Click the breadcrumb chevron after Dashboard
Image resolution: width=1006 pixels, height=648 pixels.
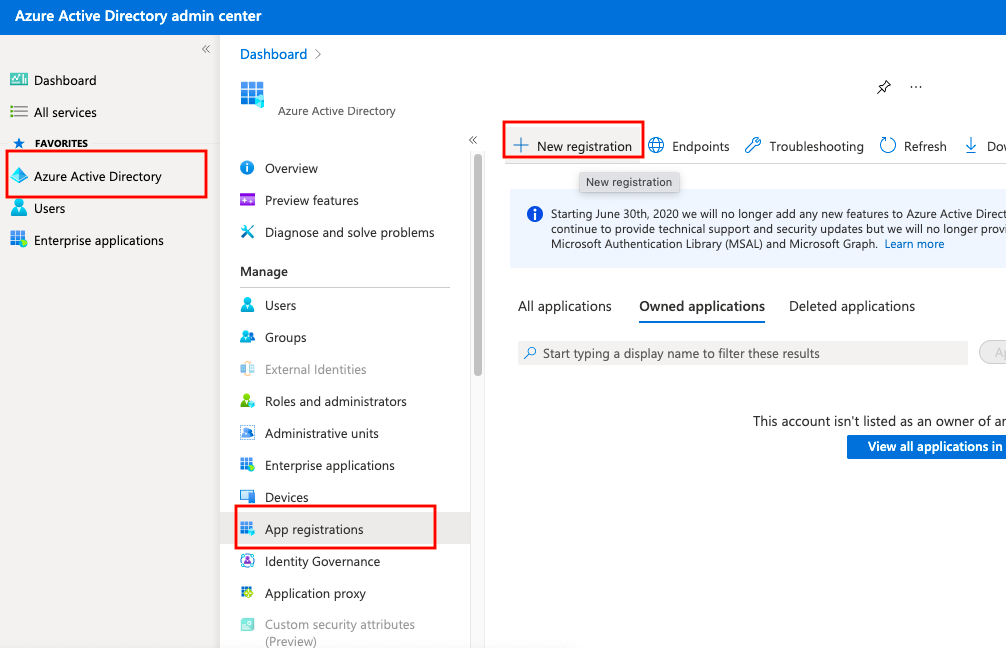point(318,54)
